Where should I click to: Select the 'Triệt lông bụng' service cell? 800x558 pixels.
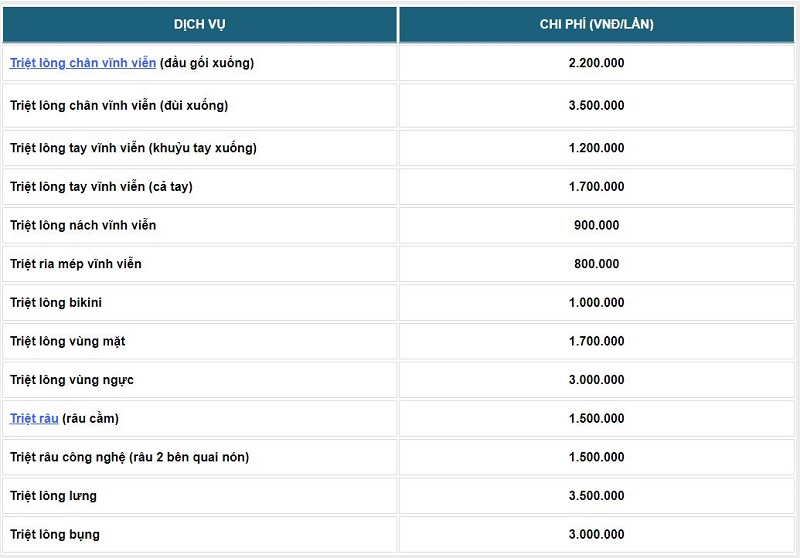55,534
